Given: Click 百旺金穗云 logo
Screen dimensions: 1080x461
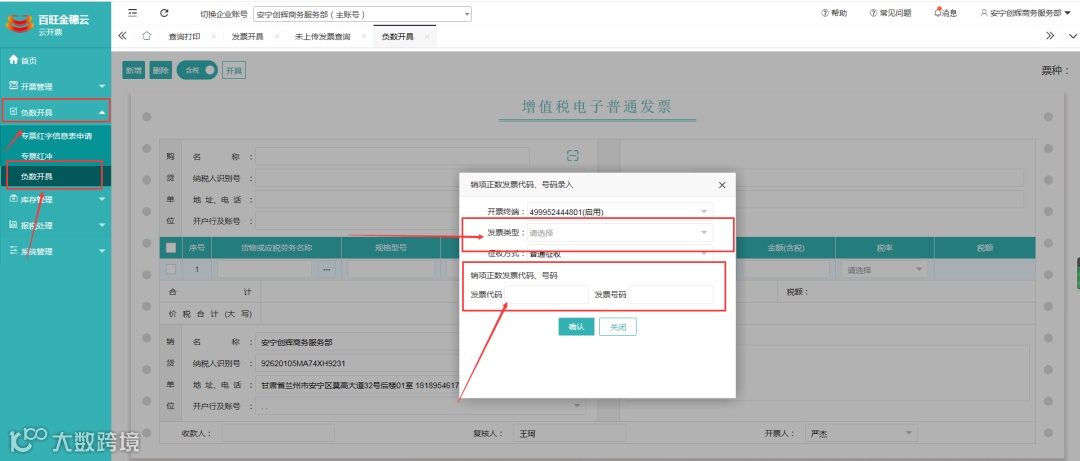Looking at the screenshot, I should pos(49,23).
